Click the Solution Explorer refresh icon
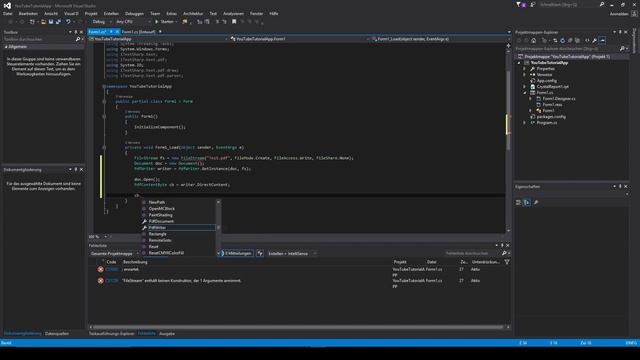Image resolution: width=640 pixels, height=360 pixels. (562, 40)
